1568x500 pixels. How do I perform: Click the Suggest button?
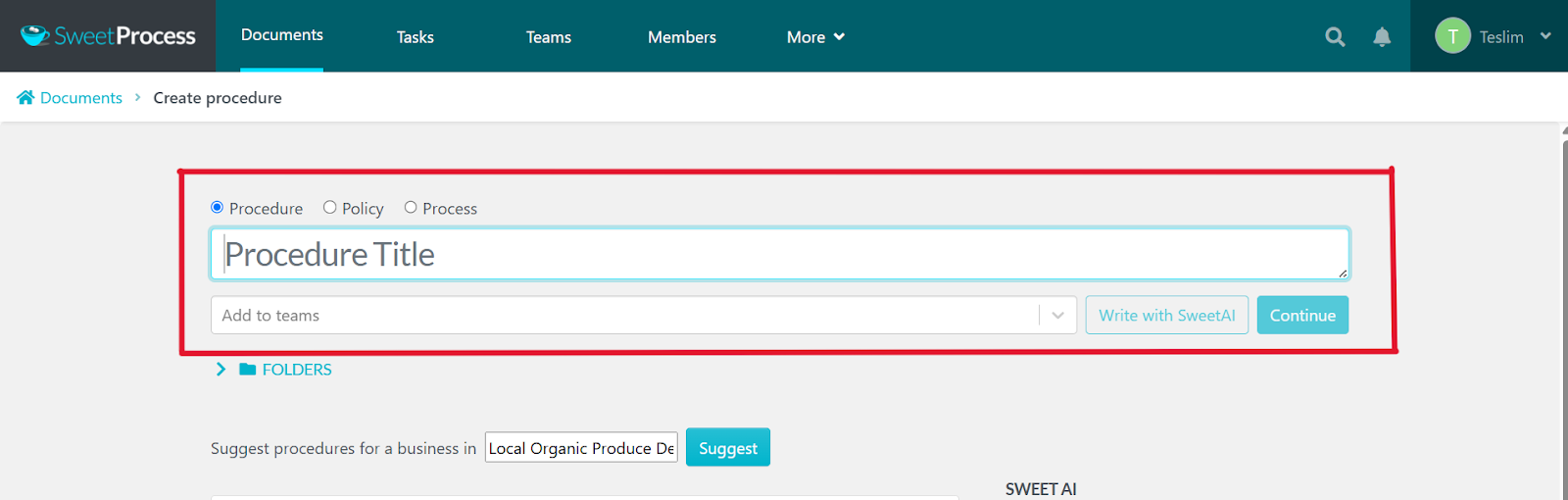pyautogui.click(x=728, y=448)
